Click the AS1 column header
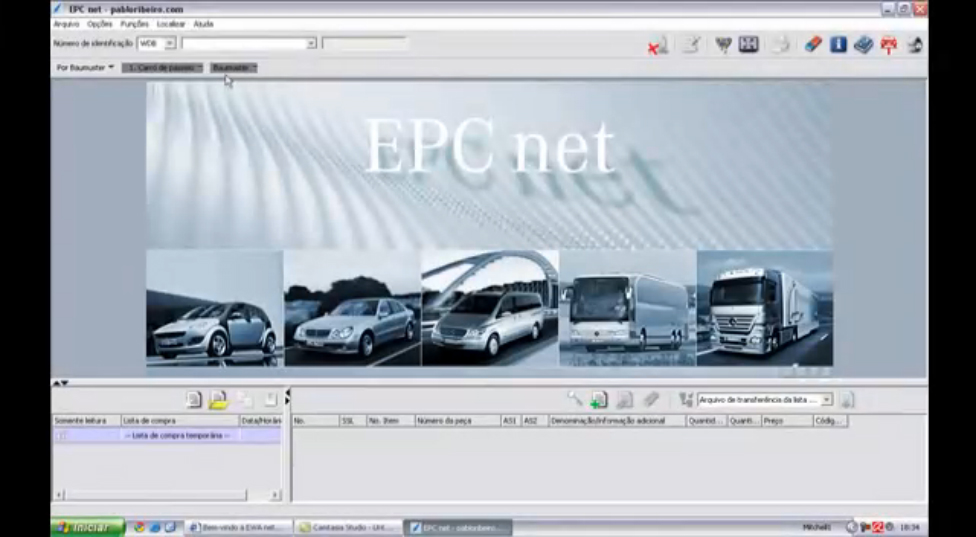Image resolution: width=976 pixels, height=537 pixels. point(510,421)
